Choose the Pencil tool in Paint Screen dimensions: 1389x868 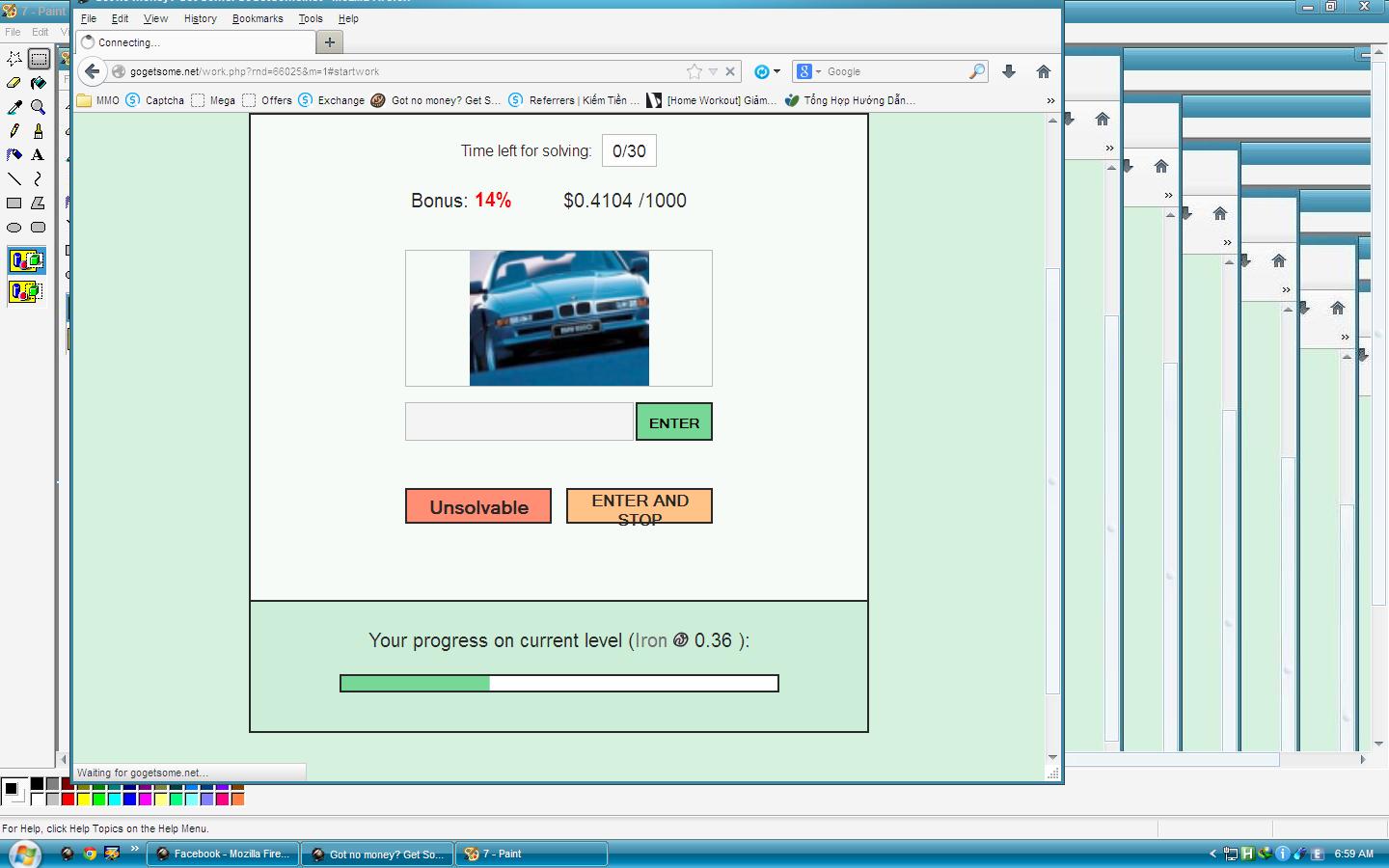[14, 130]
